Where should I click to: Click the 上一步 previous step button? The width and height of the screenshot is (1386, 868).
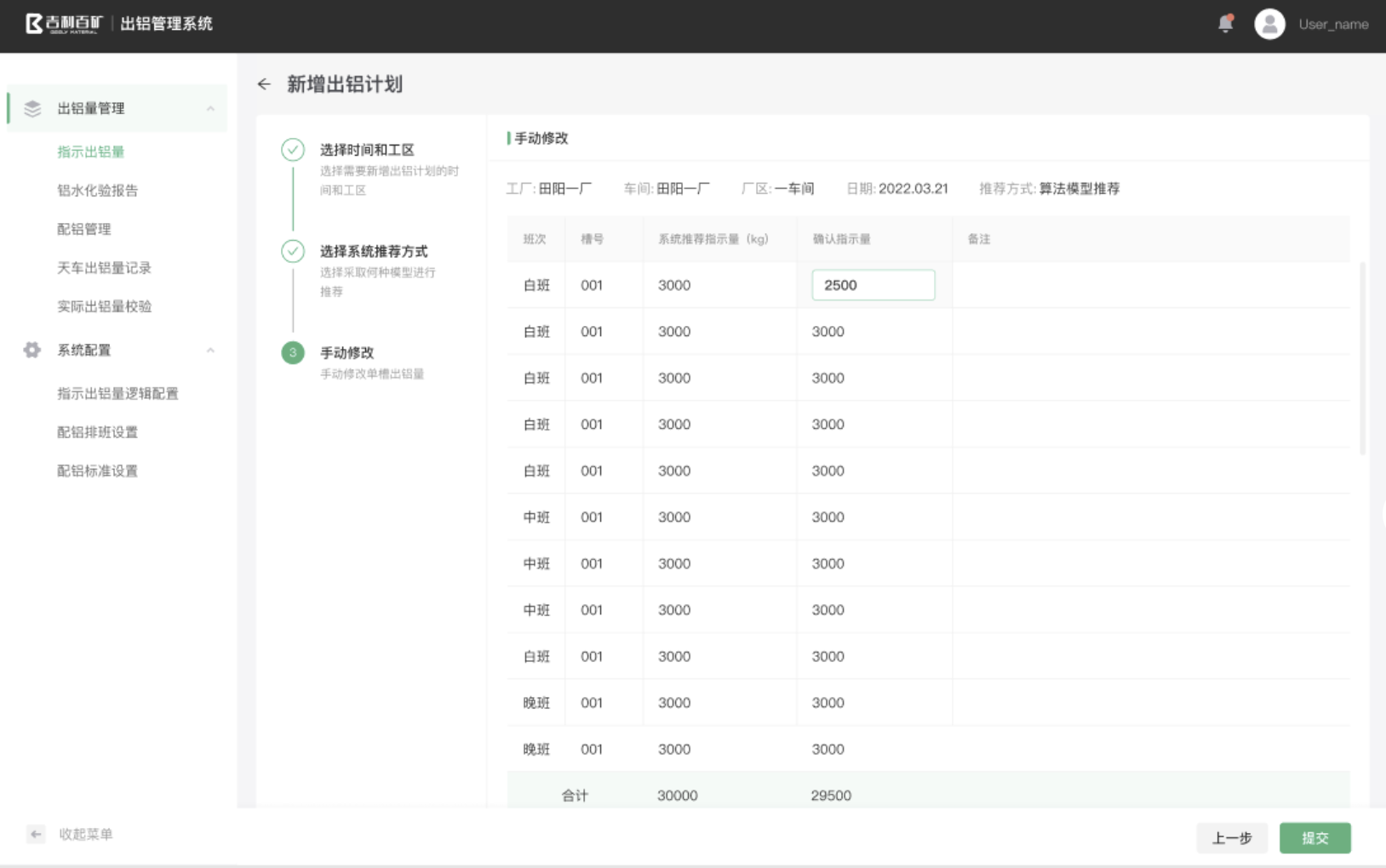1231,838
